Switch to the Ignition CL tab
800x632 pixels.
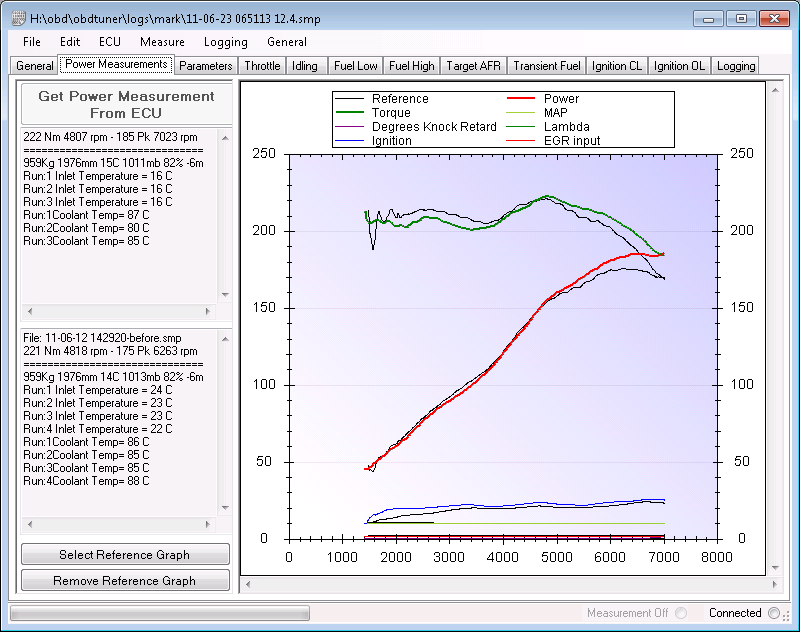click(617, 66)
